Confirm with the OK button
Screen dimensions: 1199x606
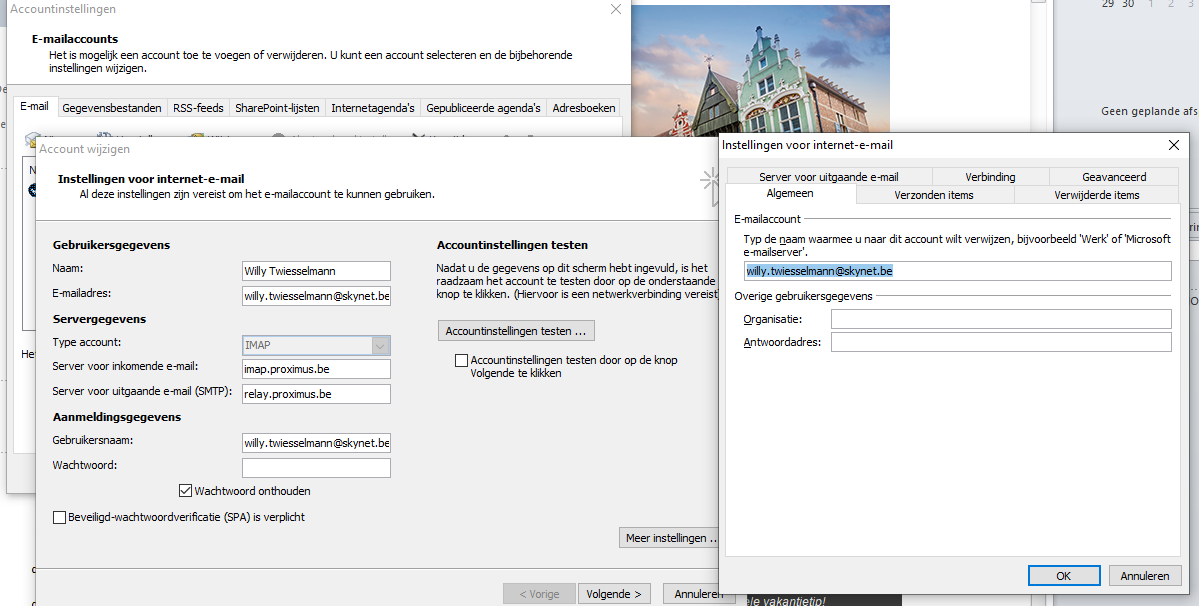(1063, 576)
